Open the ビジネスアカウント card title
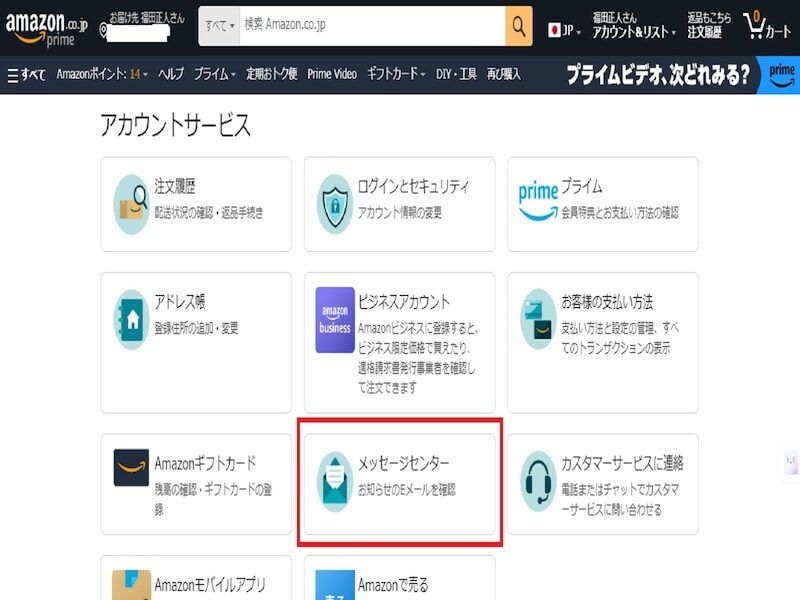 pos(404,302)
